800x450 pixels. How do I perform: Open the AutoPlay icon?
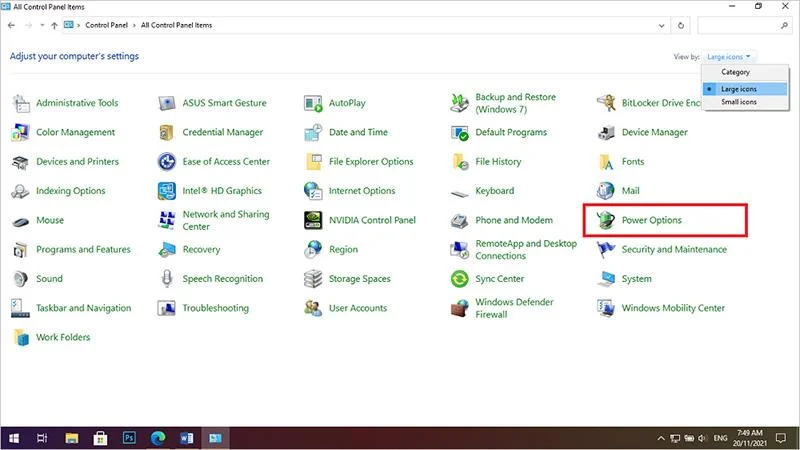point(313,104)
